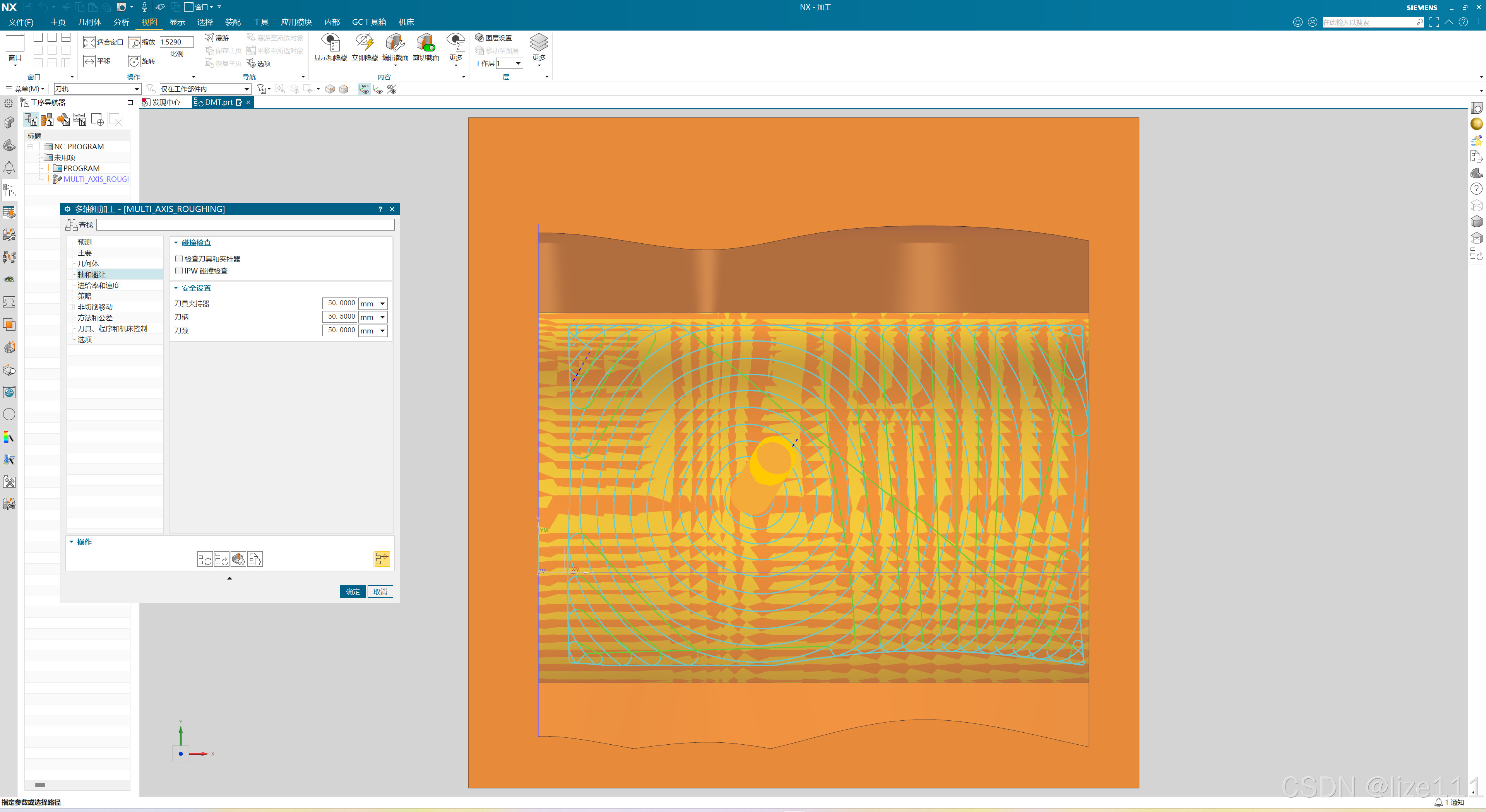This screenshot has width=1486, height=812.
Task: Open tool holder mm unit dropdown
Action: (x=382, y=303)
